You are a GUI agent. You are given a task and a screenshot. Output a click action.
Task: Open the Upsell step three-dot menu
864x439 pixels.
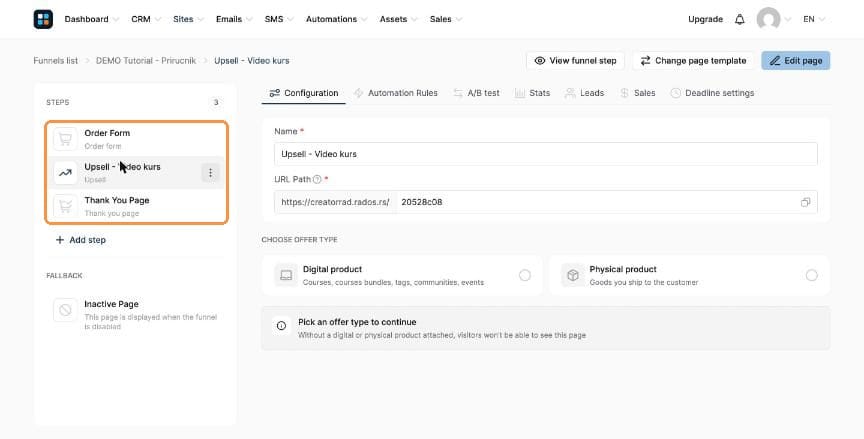tap(210, 173)
